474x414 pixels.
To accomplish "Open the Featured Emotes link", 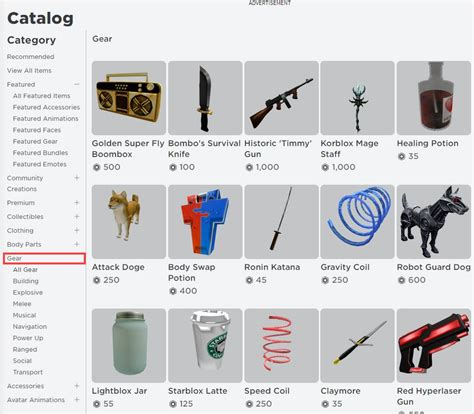I will (40, 164).
